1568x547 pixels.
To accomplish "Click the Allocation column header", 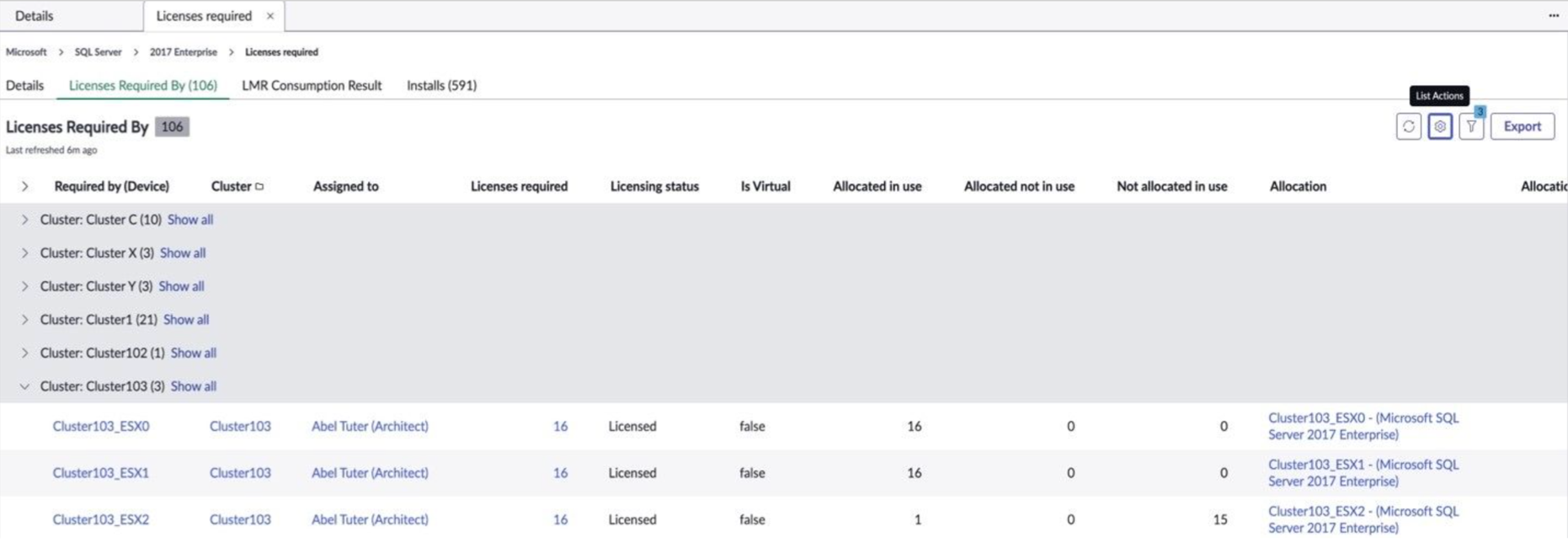I will [1298, 186].
